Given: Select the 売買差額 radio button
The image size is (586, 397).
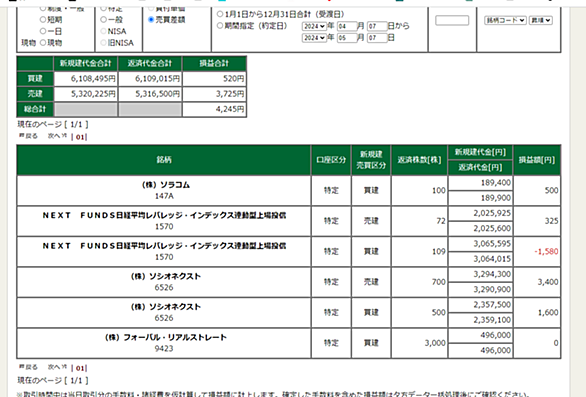Looking at the screenshot, I should pyautogui.click(x=151, y=19).
